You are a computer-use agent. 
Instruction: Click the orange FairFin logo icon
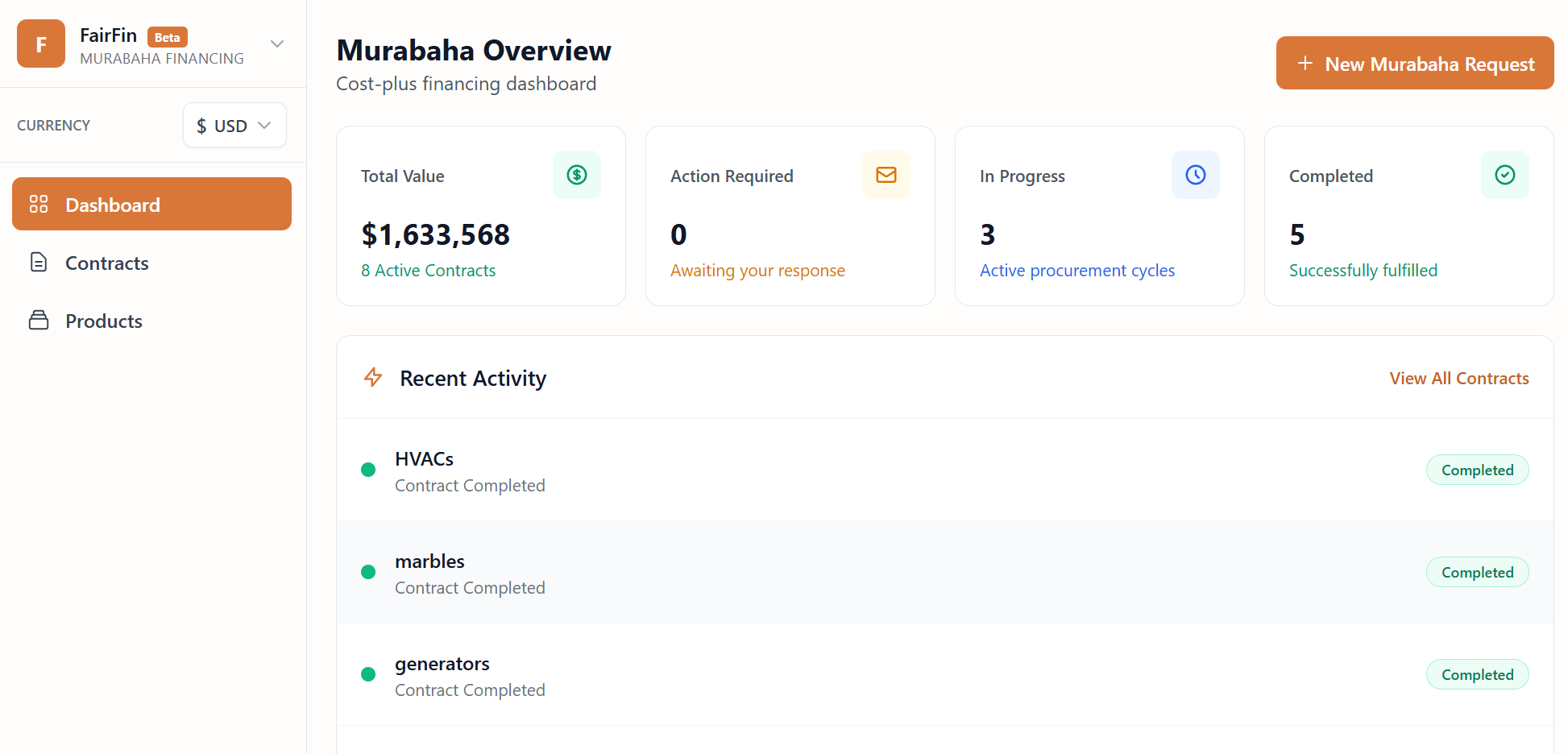(41, 44)
